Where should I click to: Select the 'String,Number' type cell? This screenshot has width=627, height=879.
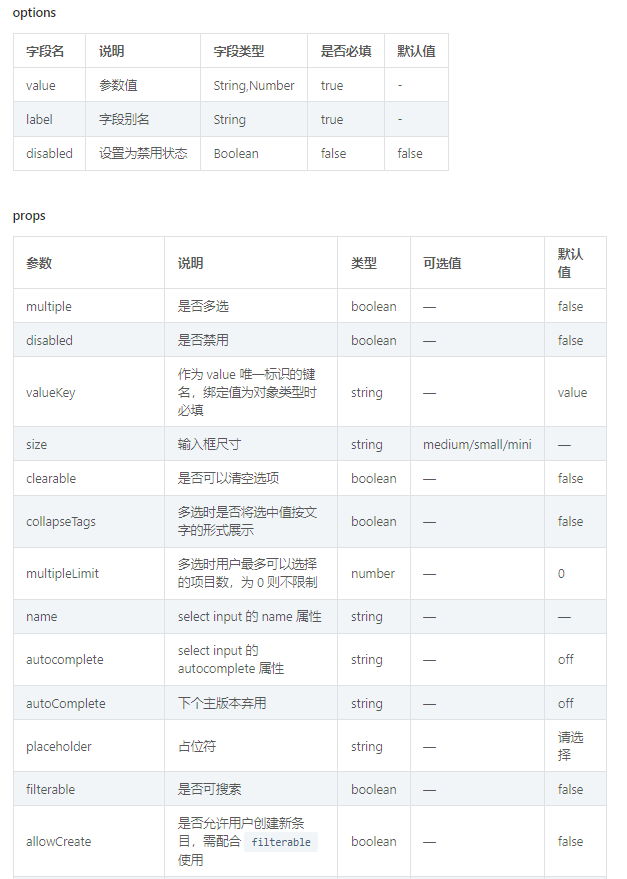253,85
